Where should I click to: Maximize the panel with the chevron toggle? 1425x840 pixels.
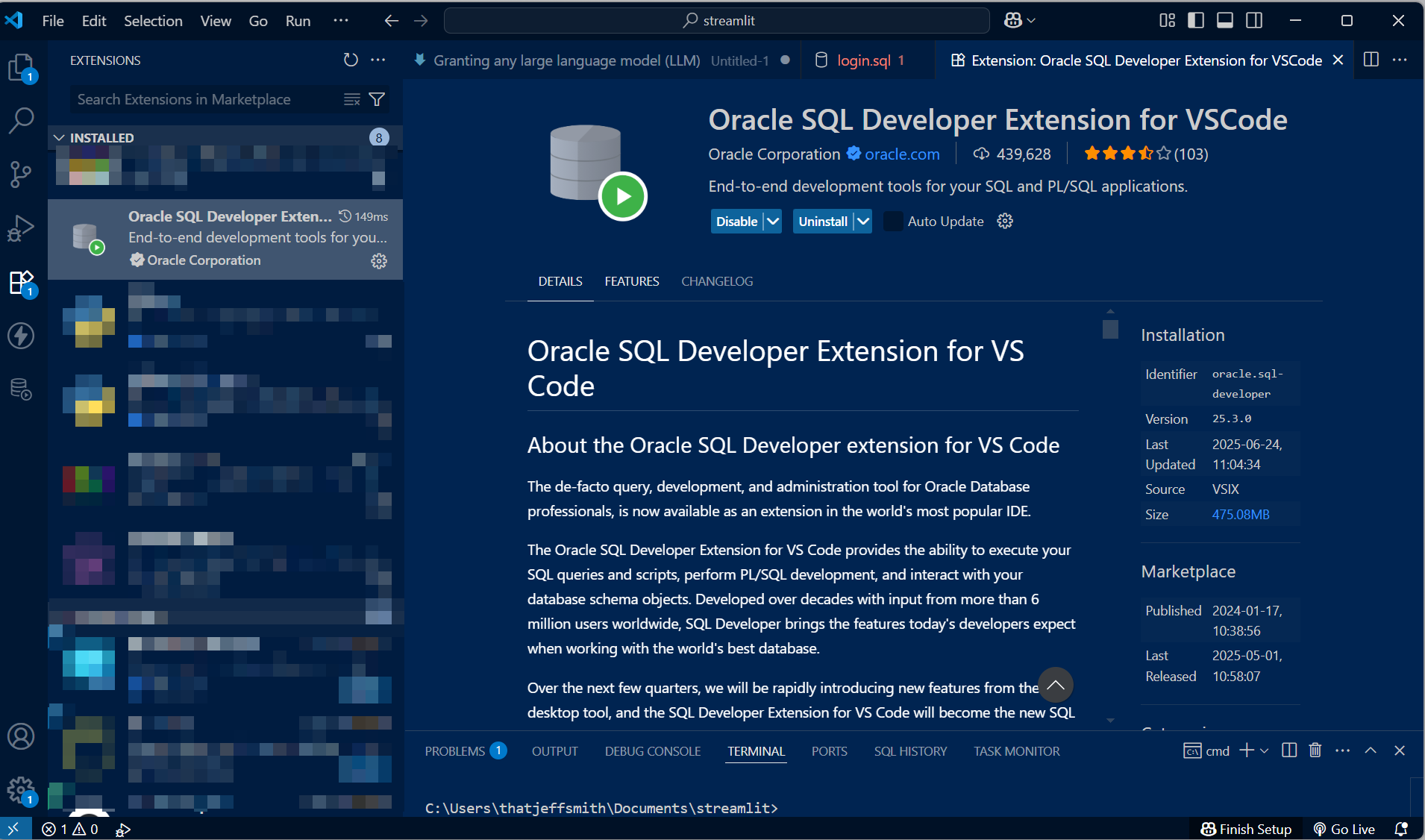click(1370, 750)
